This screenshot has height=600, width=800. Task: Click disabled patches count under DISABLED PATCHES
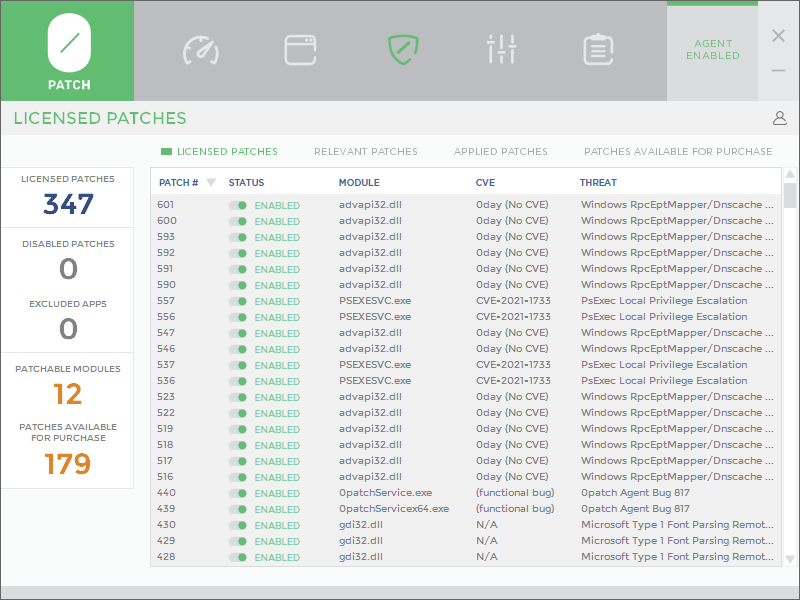[x=68, y=269]
